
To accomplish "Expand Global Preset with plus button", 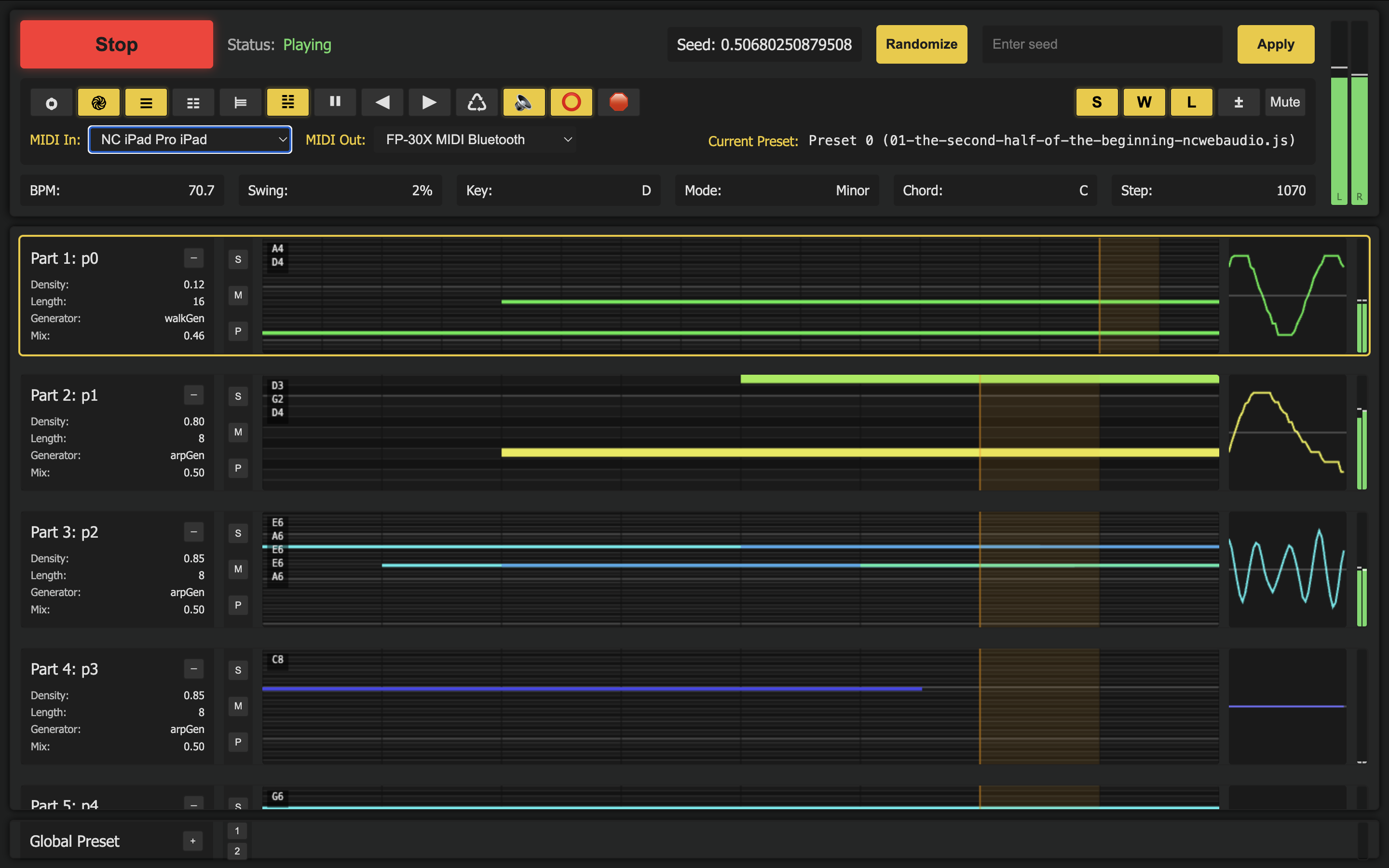I will click(193, 841).
